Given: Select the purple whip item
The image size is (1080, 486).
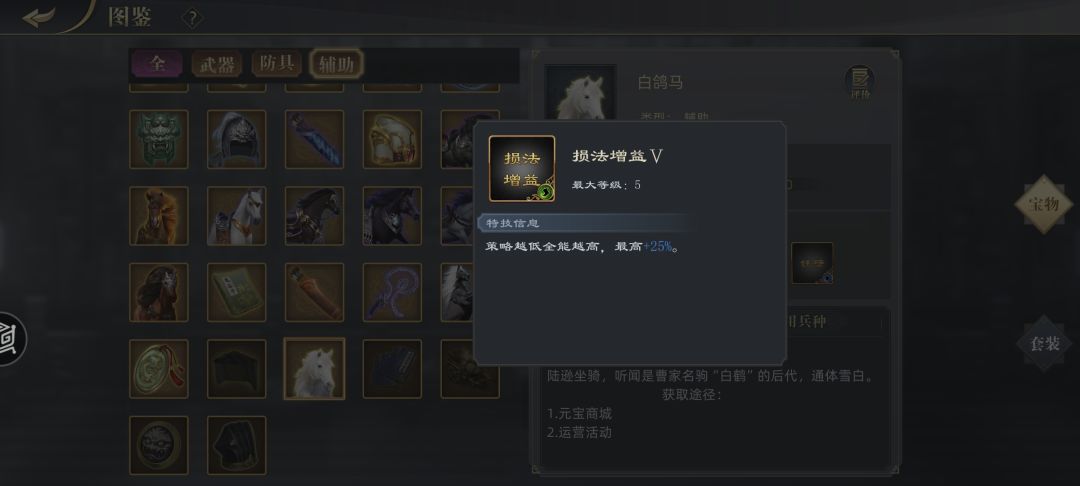Looking at the screenshot, I should [x=392, y=292].
